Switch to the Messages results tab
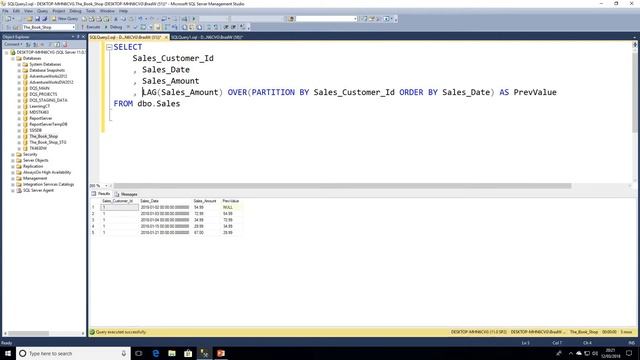 click(x=126, y=194)
